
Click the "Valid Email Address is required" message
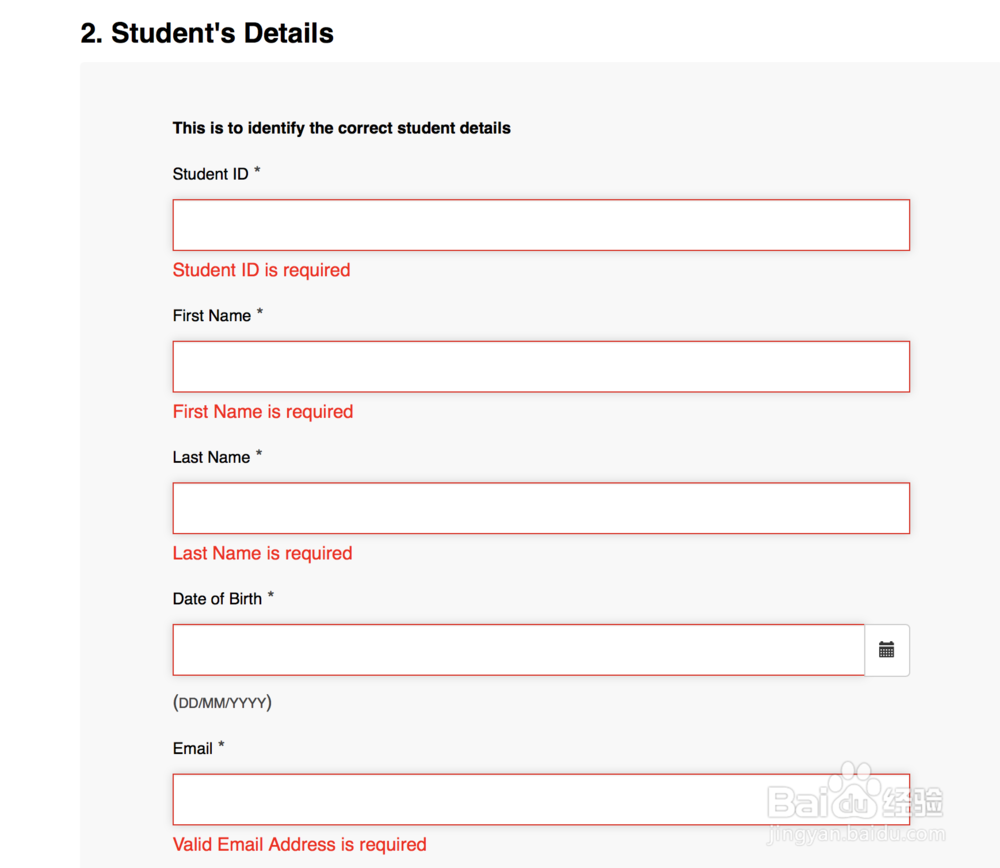point(299,845)
